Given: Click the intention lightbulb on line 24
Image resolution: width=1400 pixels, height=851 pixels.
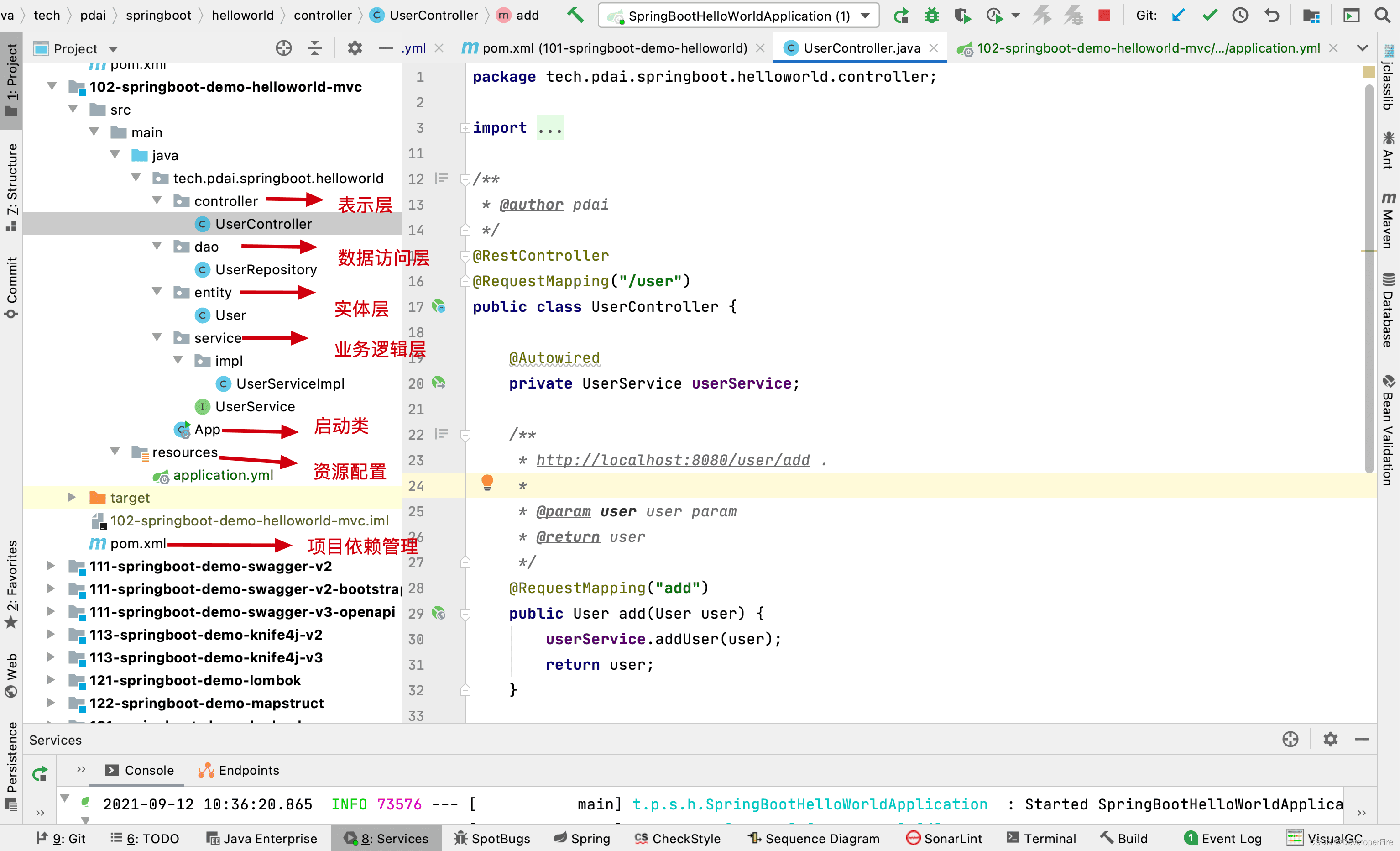Looking at the screenshot, I should click(x=487, y=483).
